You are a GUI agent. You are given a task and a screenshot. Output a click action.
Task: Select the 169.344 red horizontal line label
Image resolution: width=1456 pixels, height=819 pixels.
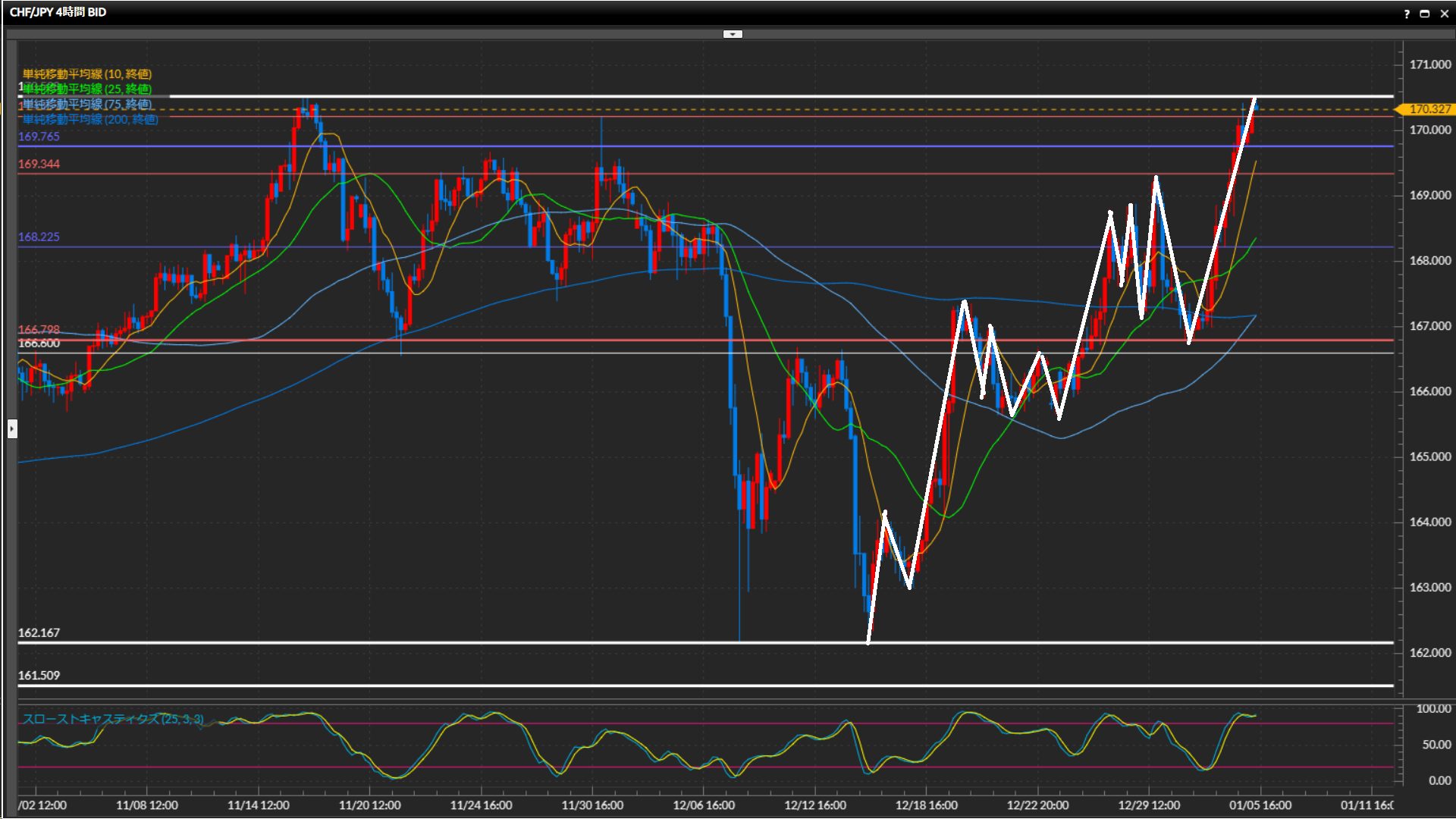click(x=39, y=164)
